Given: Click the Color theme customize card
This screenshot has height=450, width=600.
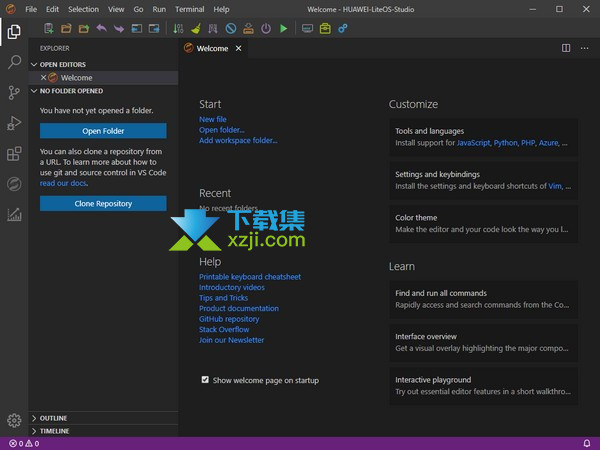Looking at the screenshot, I should click(484, 224).
